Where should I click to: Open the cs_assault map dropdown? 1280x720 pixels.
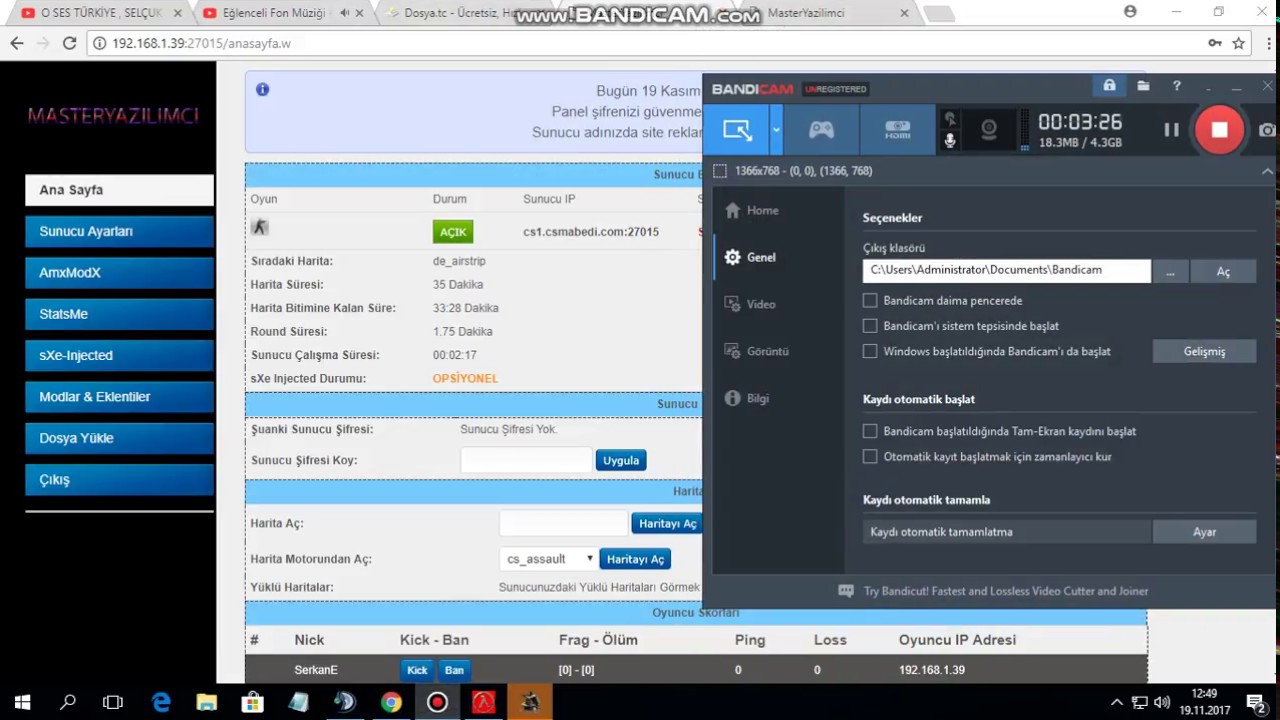pyautogui.click(x=548, y=559)
